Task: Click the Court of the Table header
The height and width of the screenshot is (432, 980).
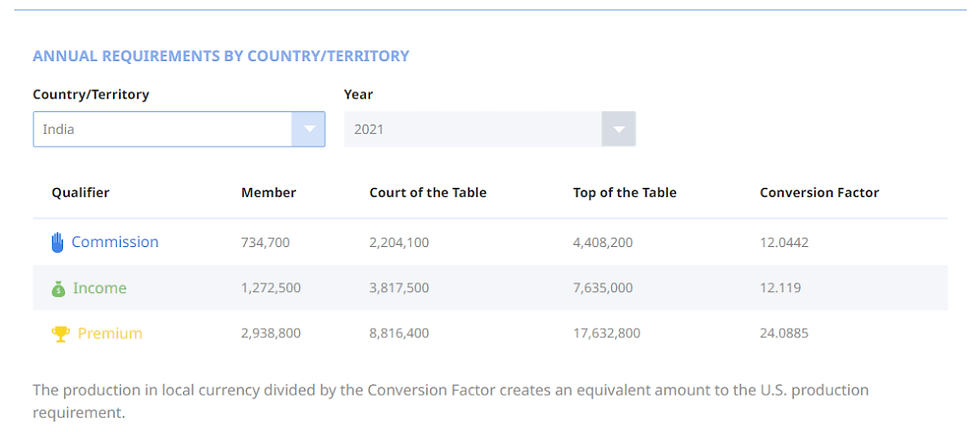Action: (428, 193)
